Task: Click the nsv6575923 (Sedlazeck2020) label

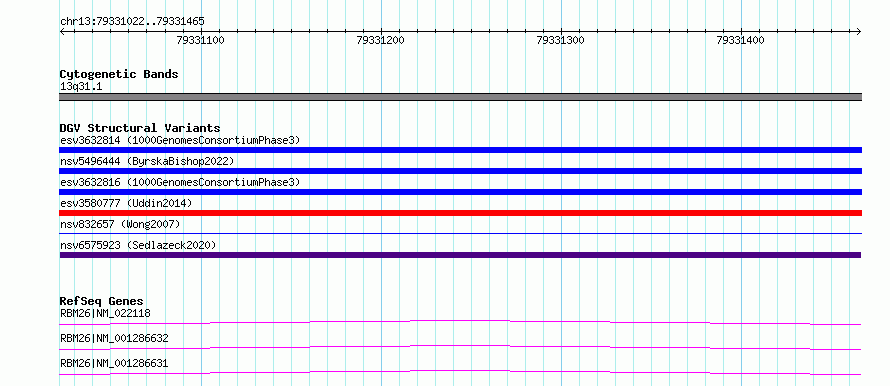Action: [x=138, y=245]
